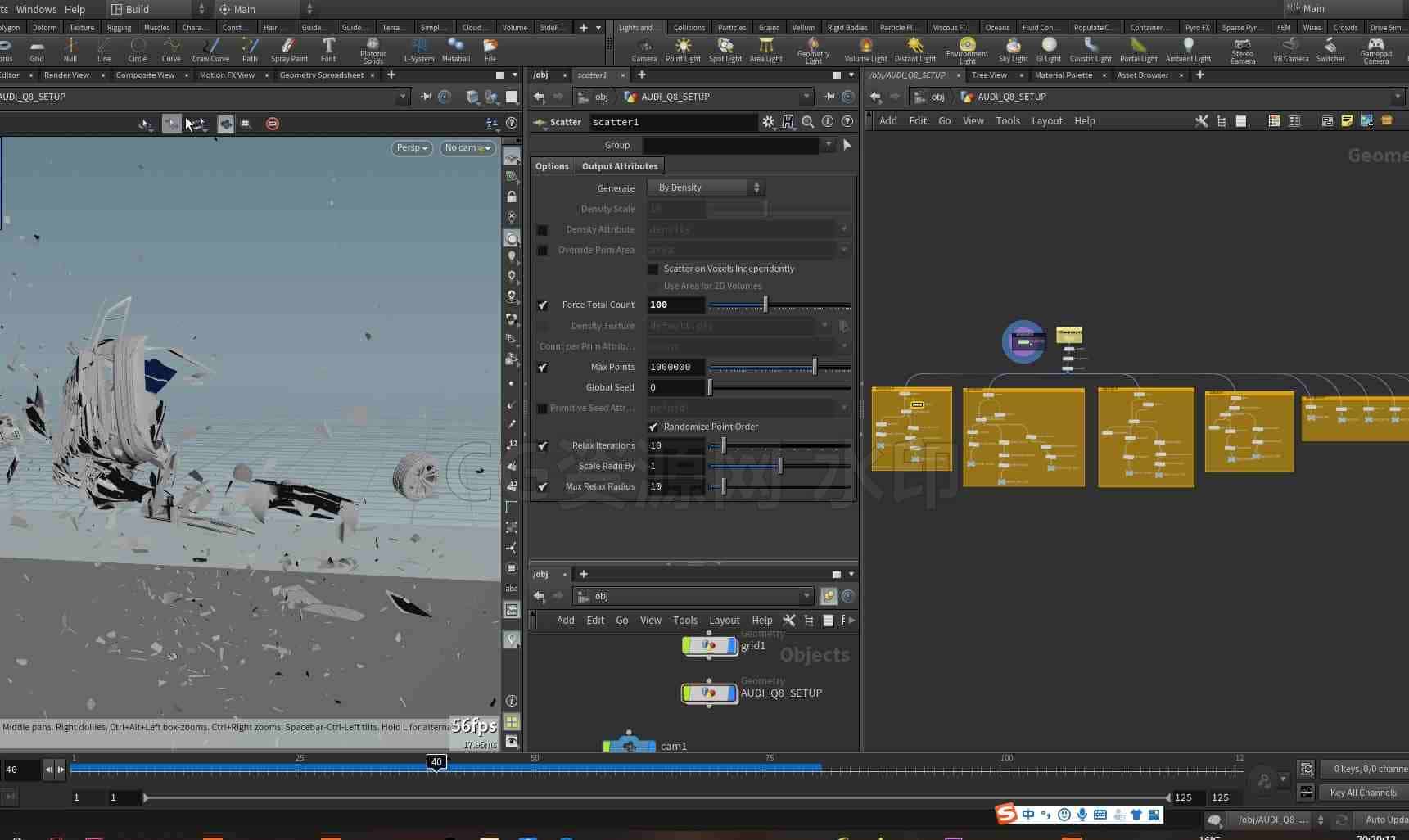The image size is (1409, 840).
Task: Open Scatter parameter gear menu
Action: (x=768, y=122)
